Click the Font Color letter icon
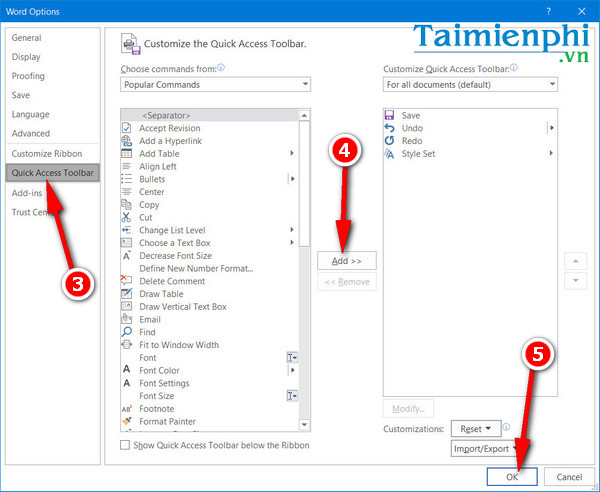Image resolution: width=600 pixels, height=492 pixels. pyautogui.click(x=126, y=370)
